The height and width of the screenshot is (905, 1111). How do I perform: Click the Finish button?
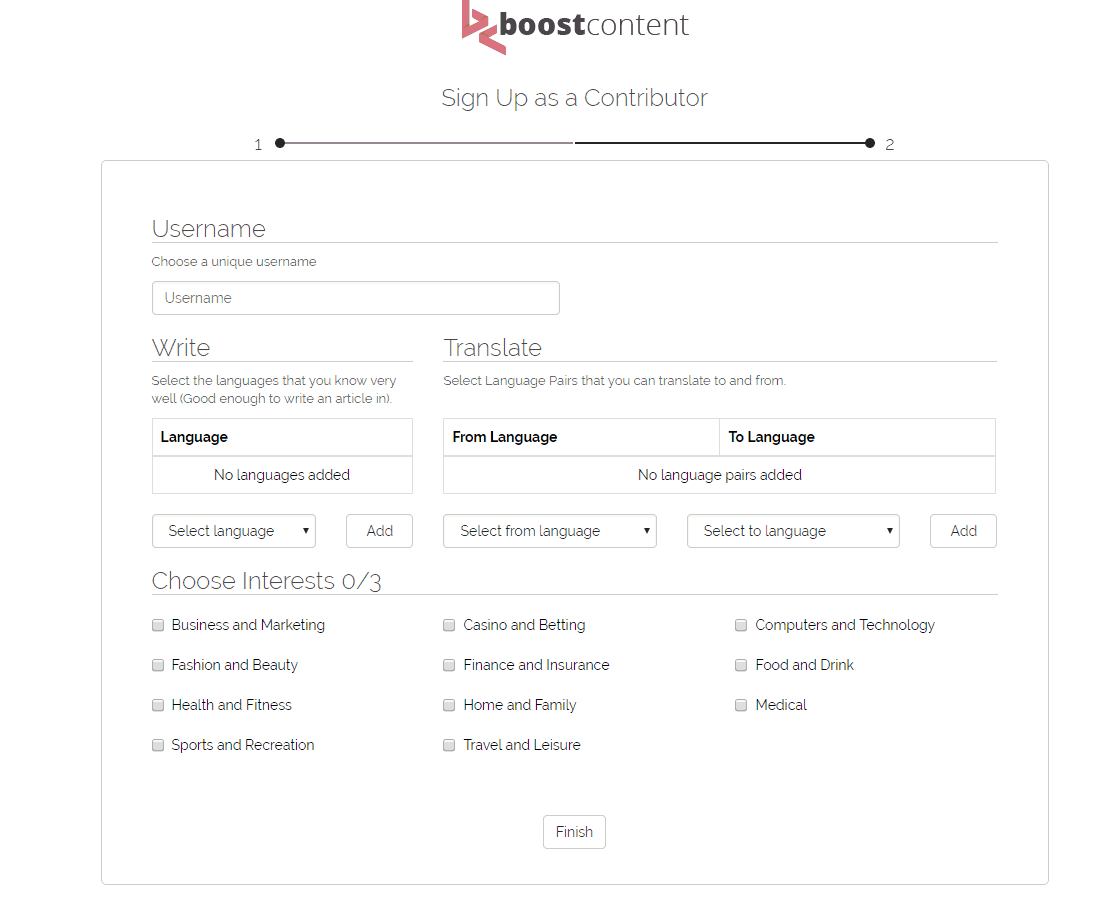pyautogui.click(x=574, y=832)
